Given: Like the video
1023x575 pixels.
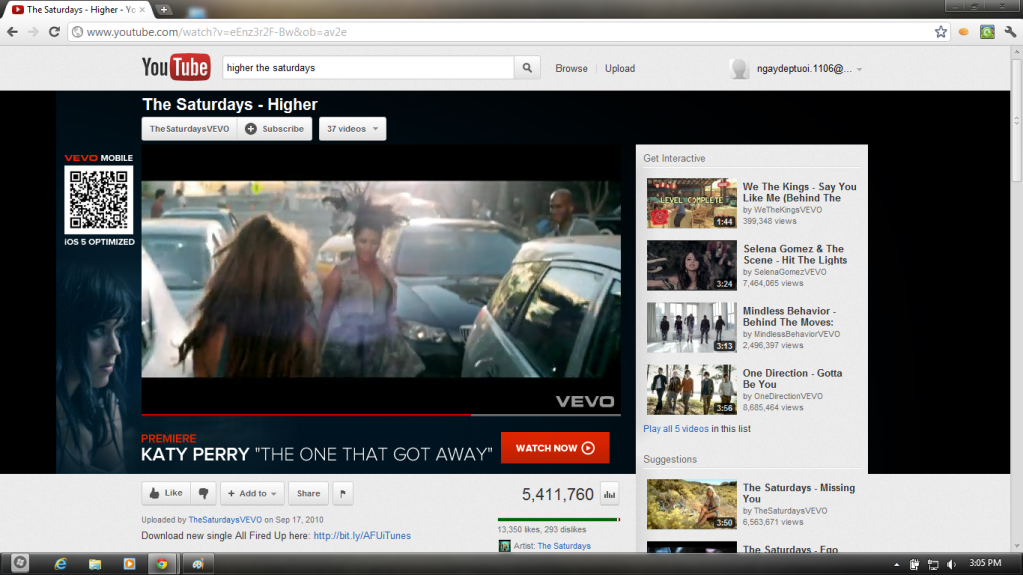Looking at the screenshot, I should click(x=166, y=493).
